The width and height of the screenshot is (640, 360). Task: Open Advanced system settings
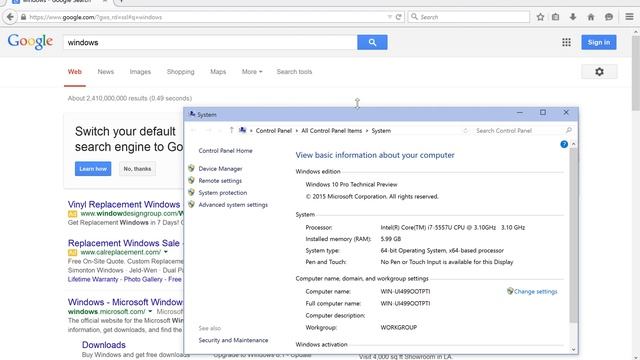click(233, 204)
